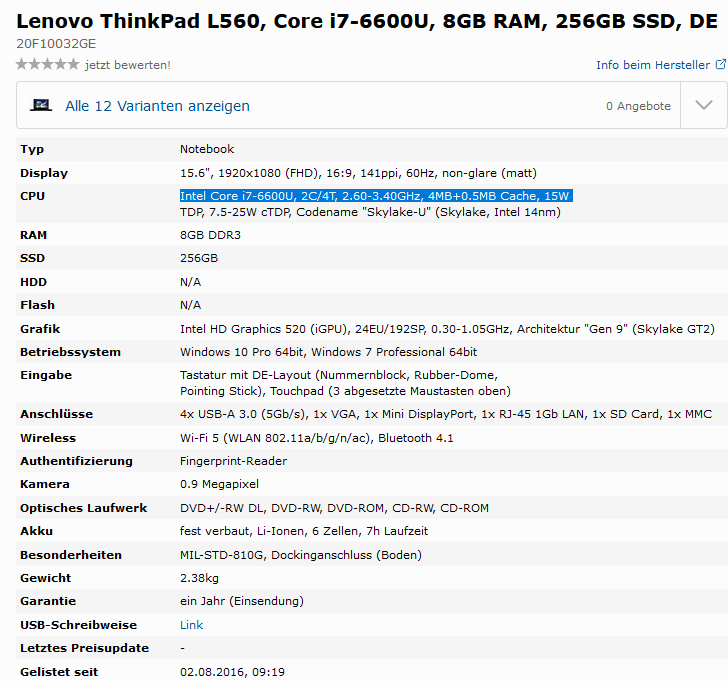Click the Gewicht value '2.38kg'
This screenshot has width=728, height=681.
click(x=199, y=578)
